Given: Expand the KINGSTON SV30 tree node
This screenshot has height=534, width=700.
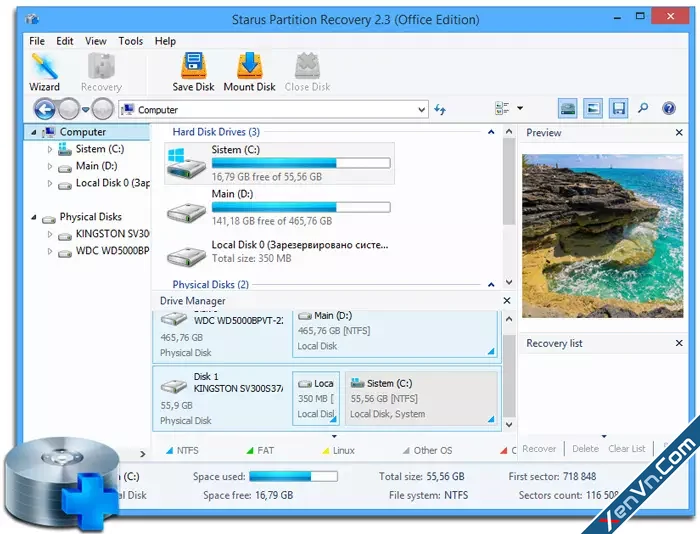Looking at the screenshot, I should point(50,234).
